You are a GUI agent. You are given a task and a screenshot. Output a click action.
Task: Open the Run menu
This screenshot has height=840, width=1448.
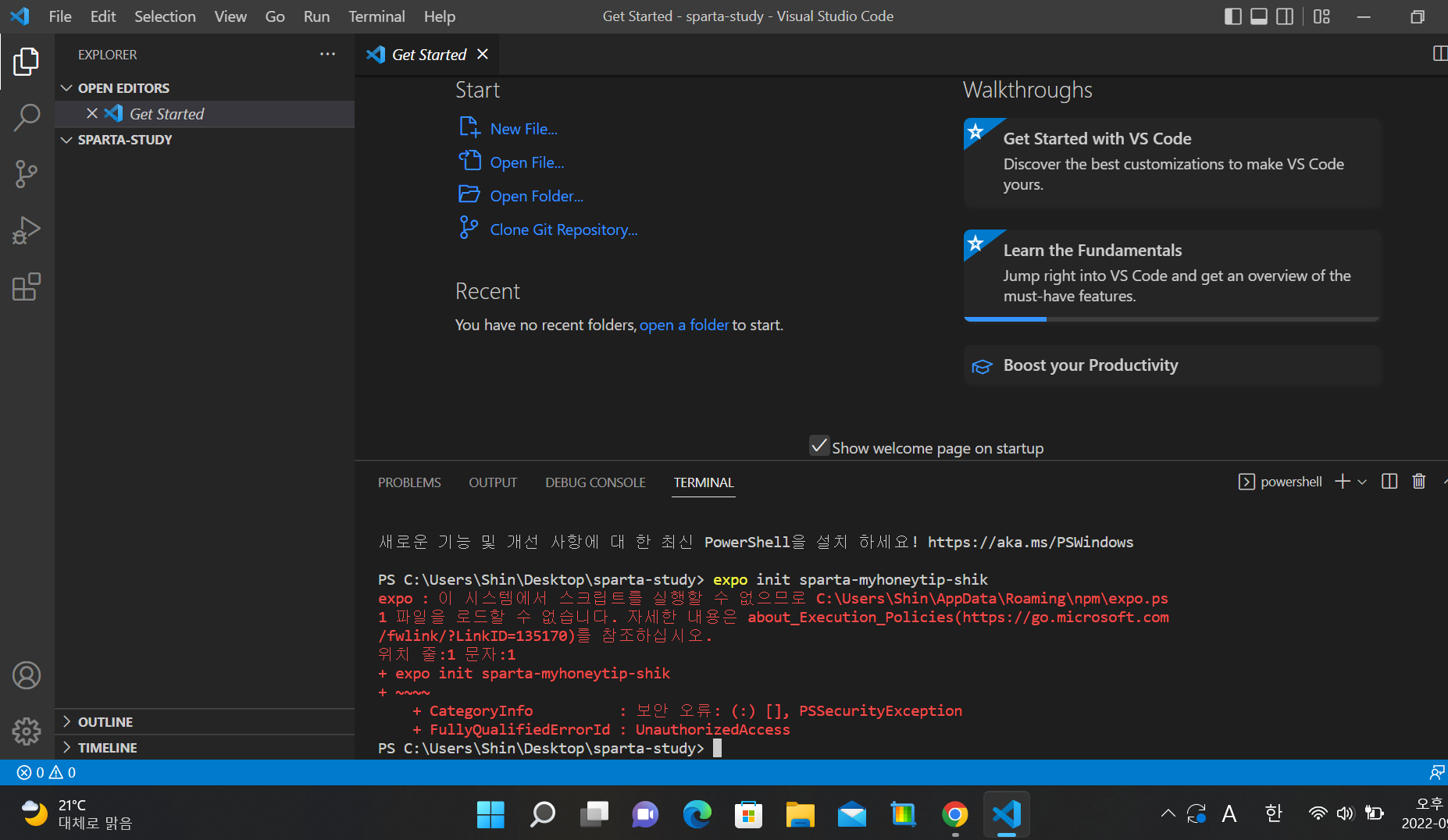pyautogui.click(x=316, y=16)
